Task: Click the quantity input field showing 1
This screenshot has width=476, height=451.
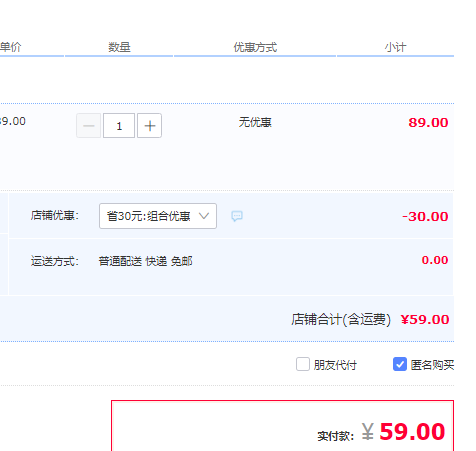Action: click(x=119, y=126)
